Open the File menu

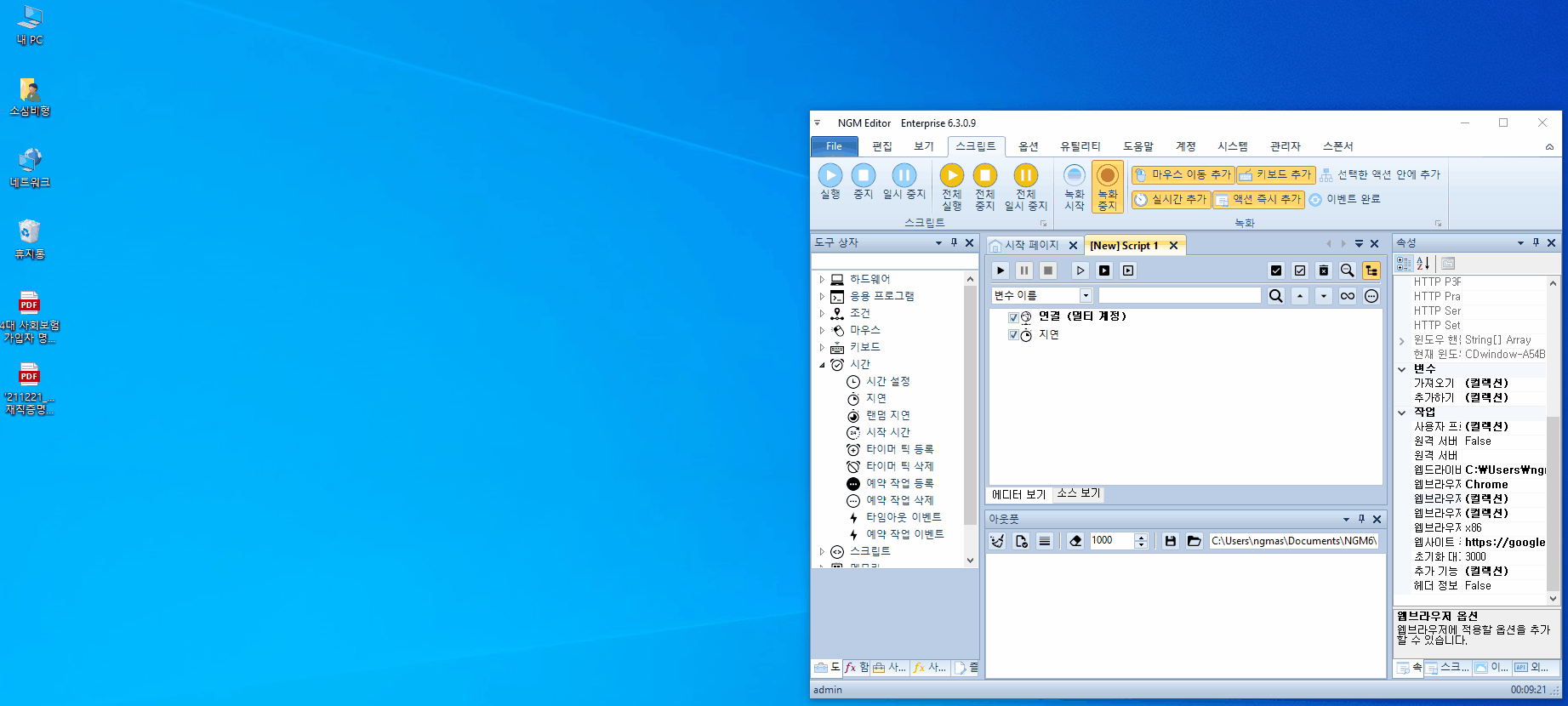[x=834, y=146]
